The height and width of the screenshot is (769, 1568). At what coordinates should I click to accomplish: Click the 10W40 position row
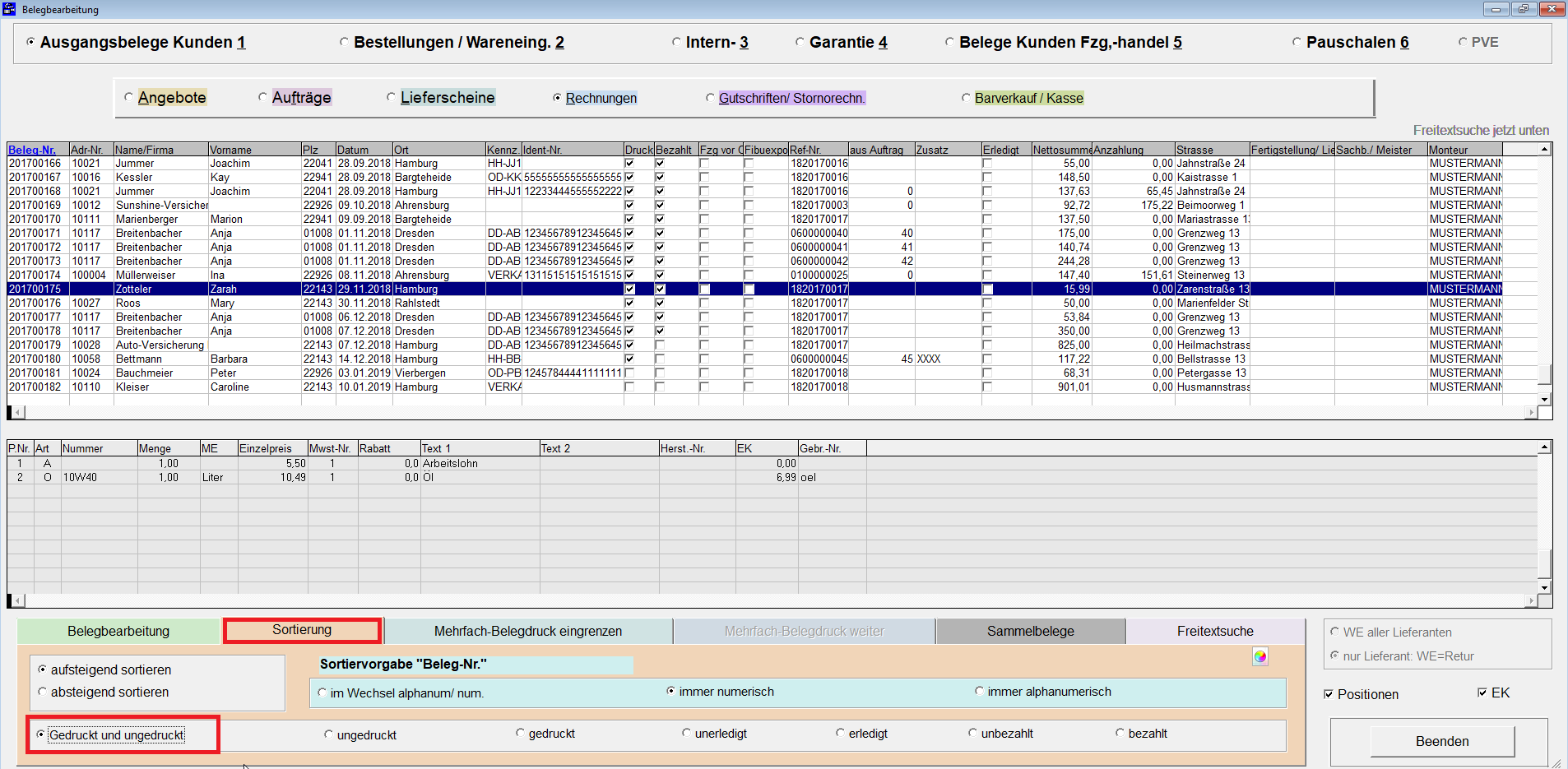[x=772, y=477]
